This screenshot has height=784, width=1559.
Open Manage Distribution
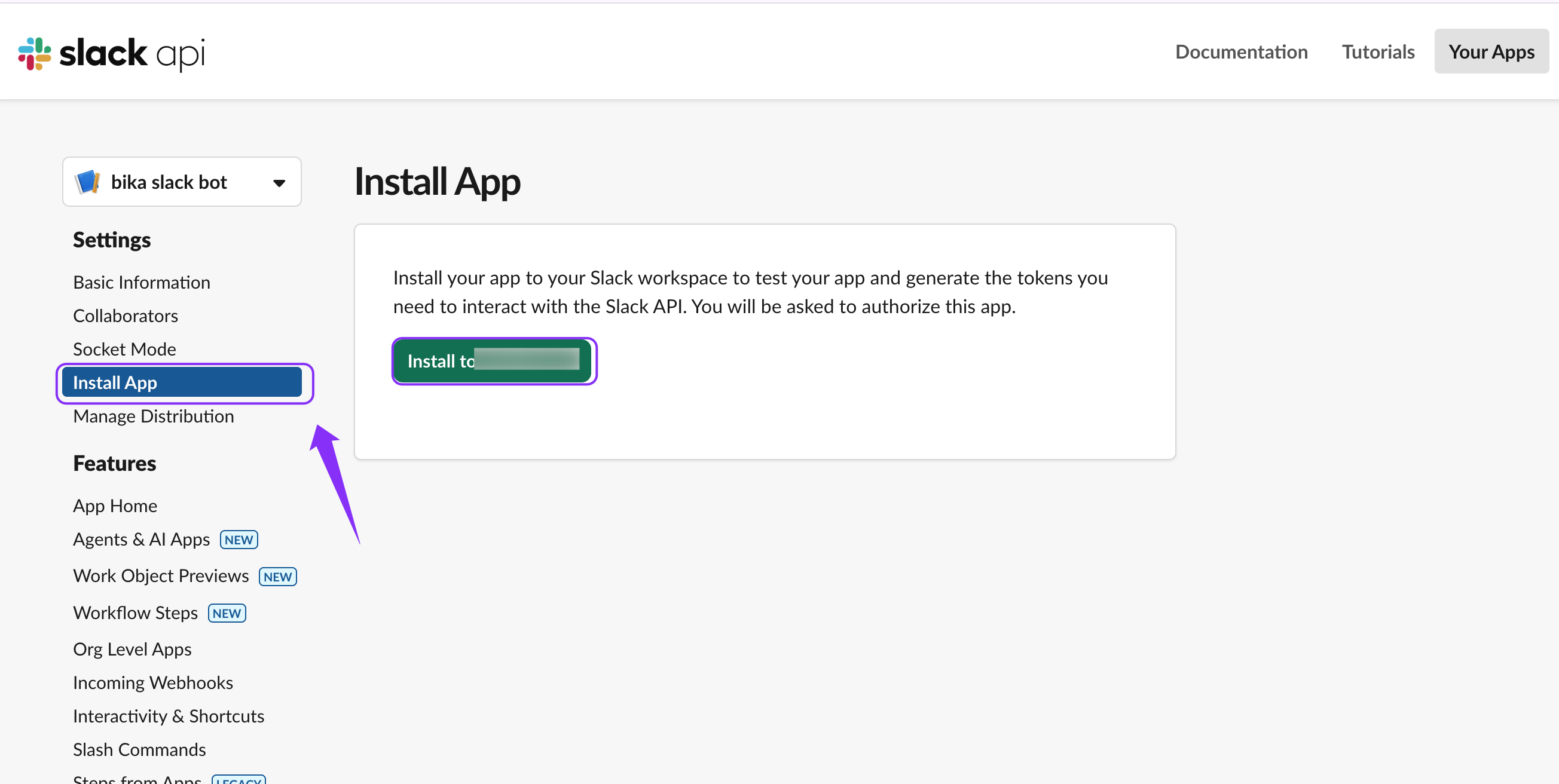153,416
